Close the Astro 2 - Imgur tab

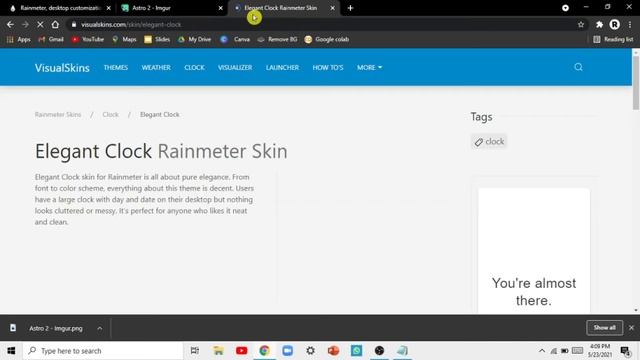tap(221, 8)
